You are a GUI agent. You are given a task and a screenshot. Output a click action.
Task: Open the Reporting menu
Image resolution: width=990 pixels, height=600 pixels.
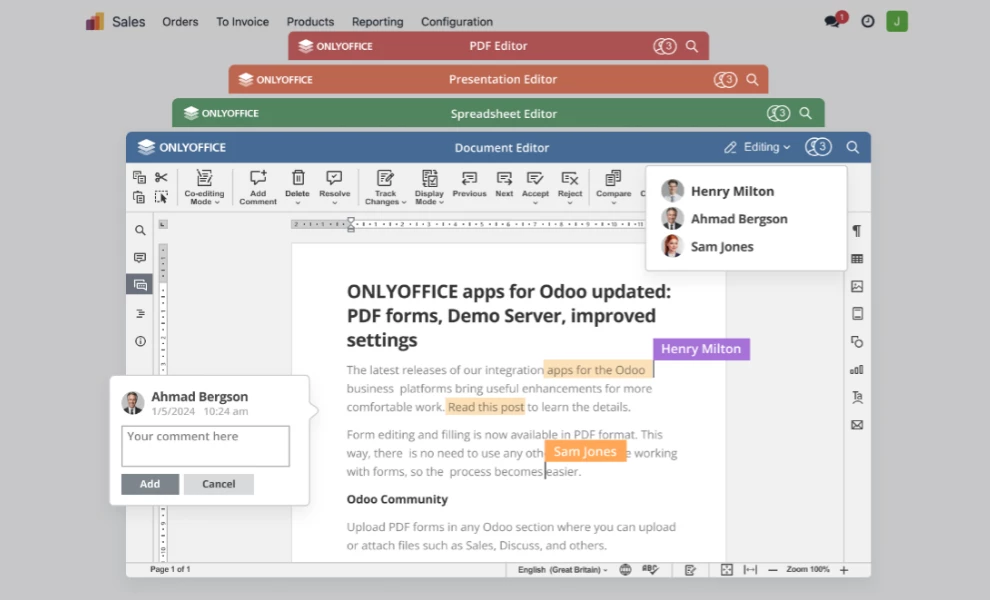pyautogui.click(x=378, y=21)
